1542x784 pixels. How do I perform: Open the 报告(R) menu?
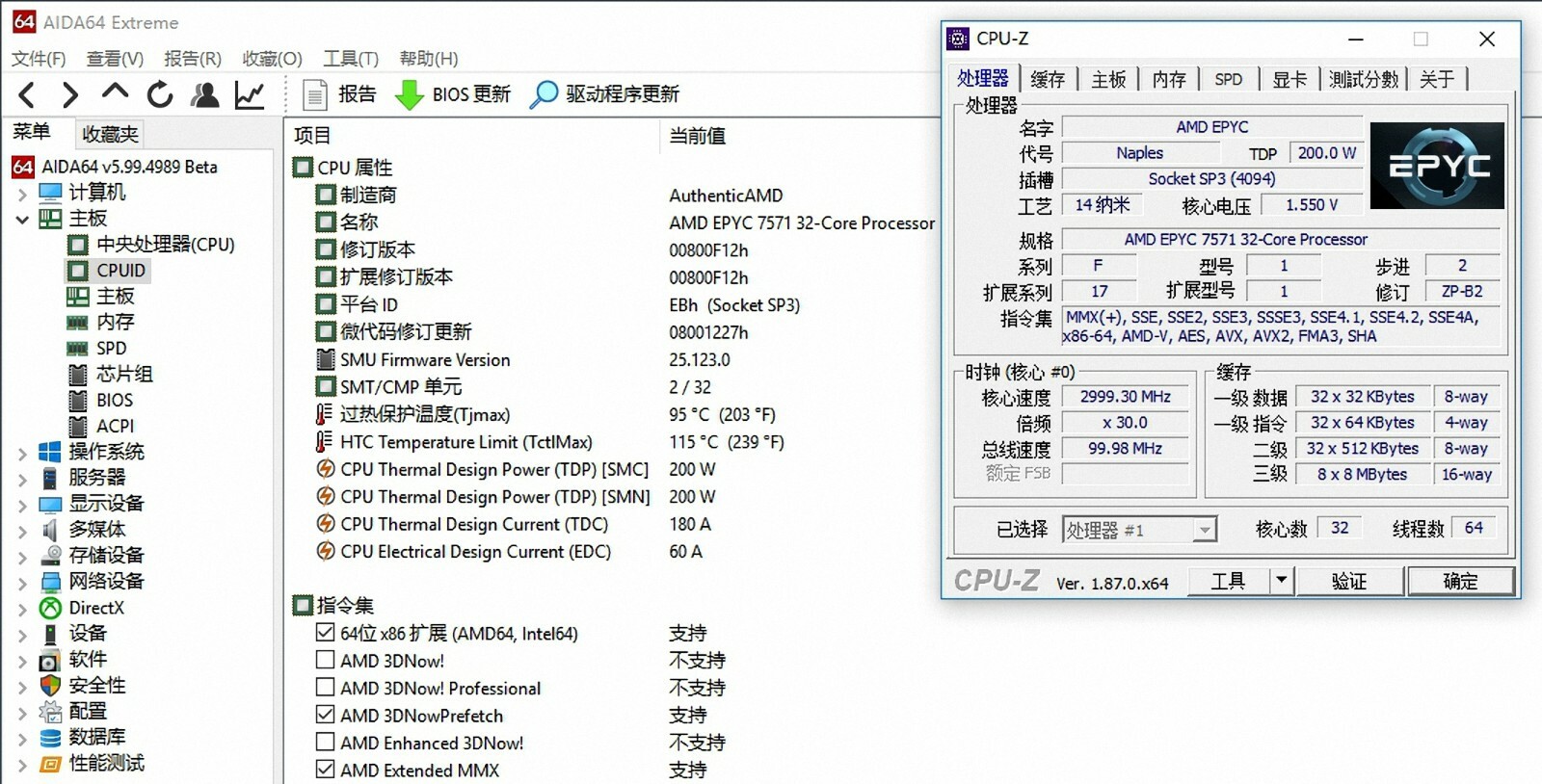193,59
